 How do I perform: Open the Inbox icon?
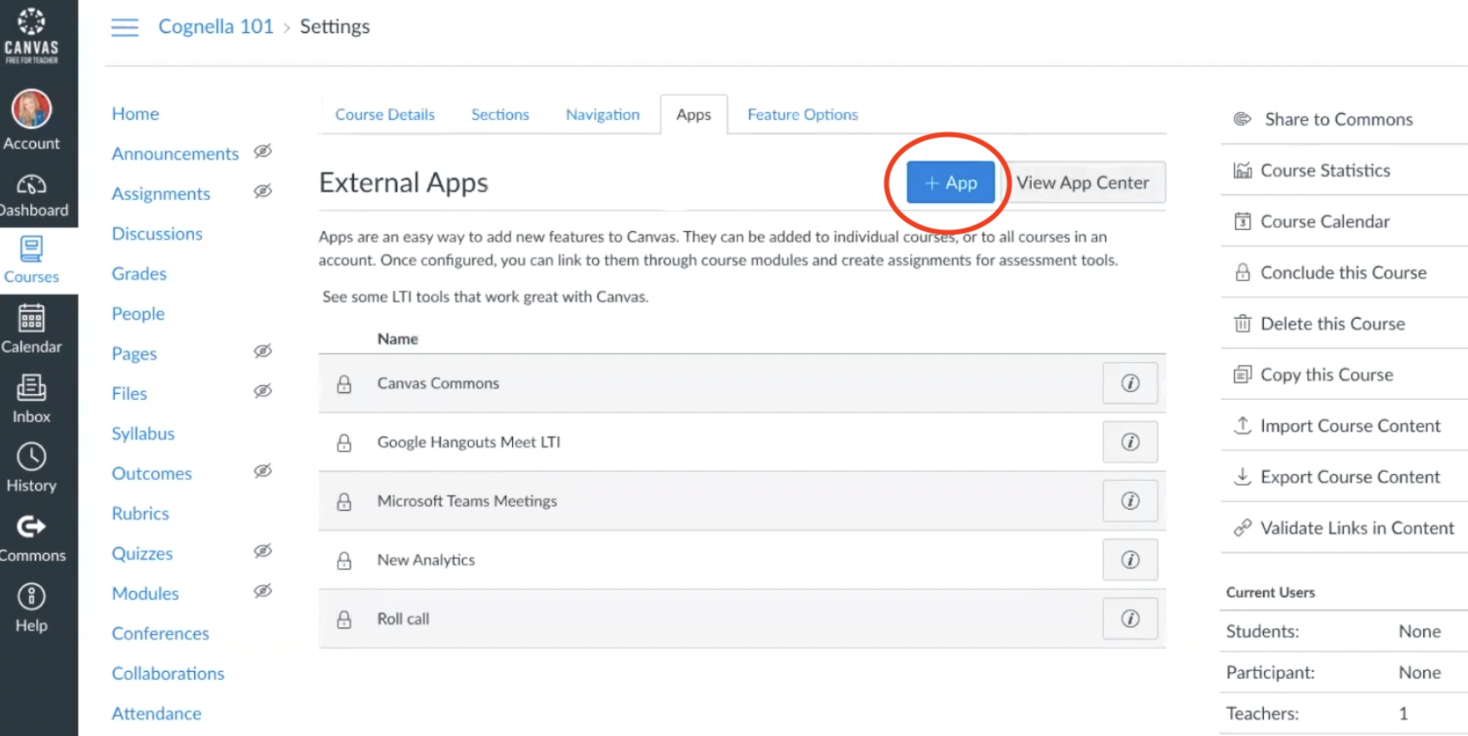pos(32,388)
